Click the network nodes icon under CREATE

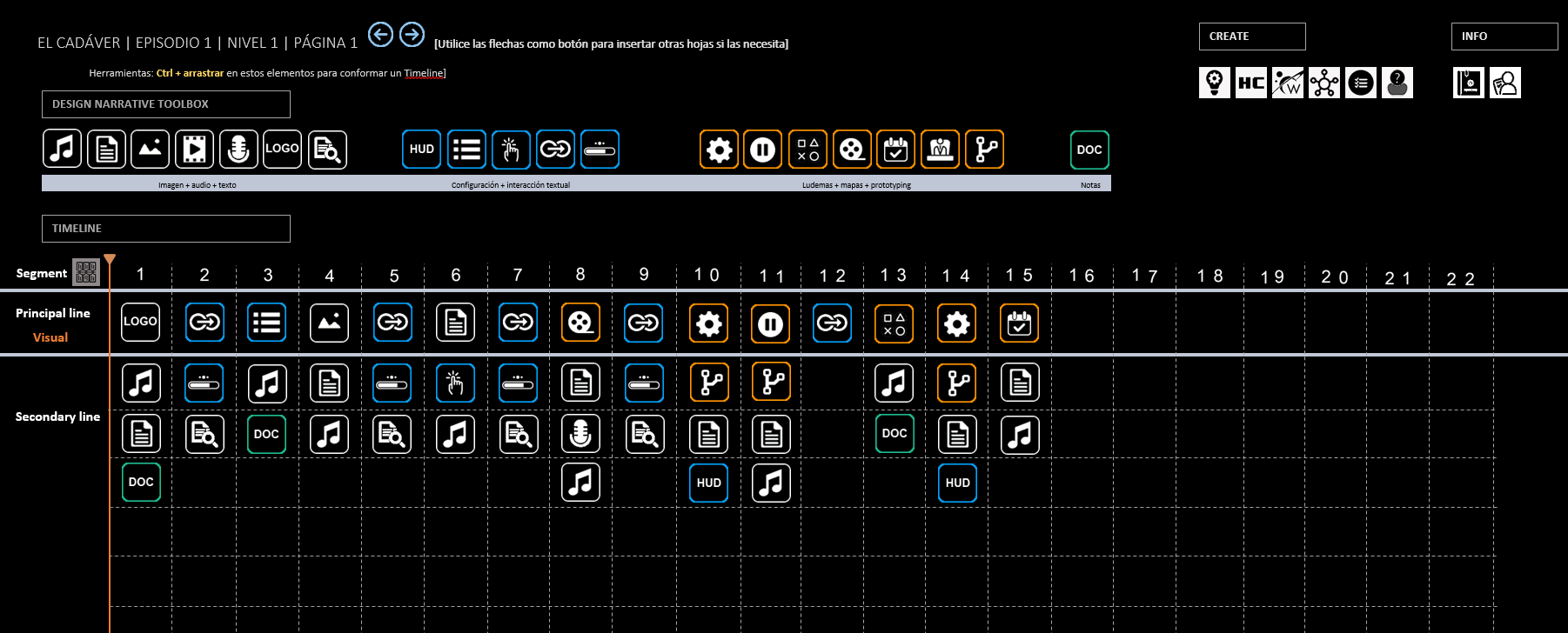point(1324,83)
